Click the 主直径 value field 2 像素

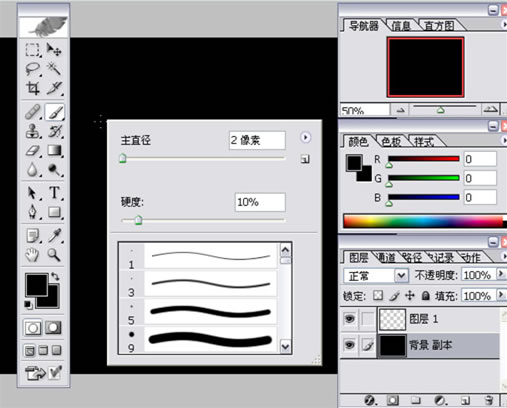[257, 140]
